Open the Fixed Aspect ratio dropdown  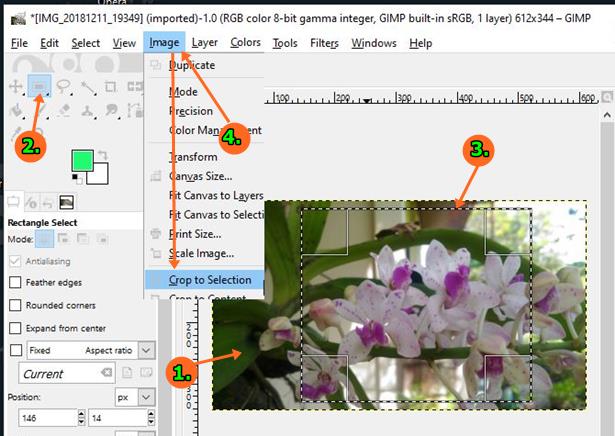[146, 350]
